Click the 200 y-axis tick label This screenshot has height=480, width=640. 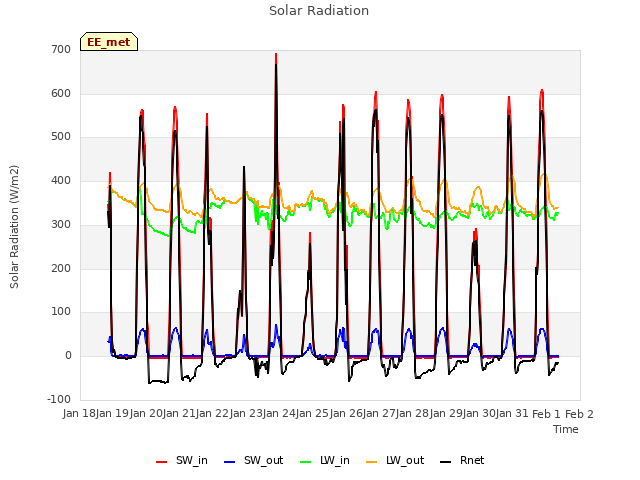(x=61, y=269)
